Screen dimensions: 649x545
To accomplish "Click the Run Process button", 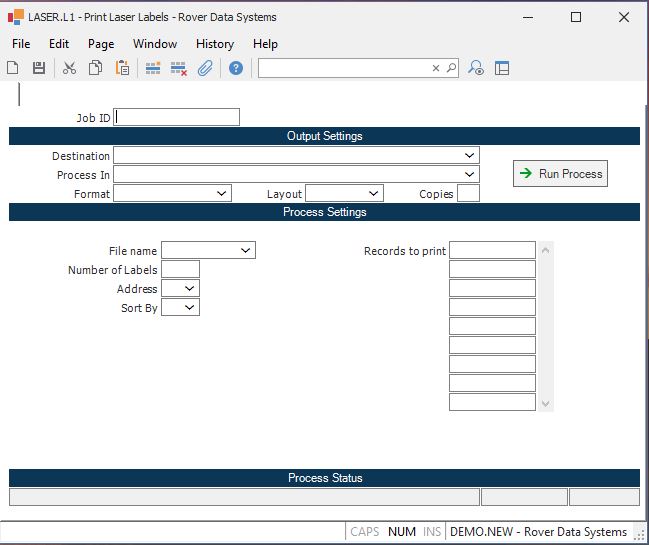I will 560,174.
